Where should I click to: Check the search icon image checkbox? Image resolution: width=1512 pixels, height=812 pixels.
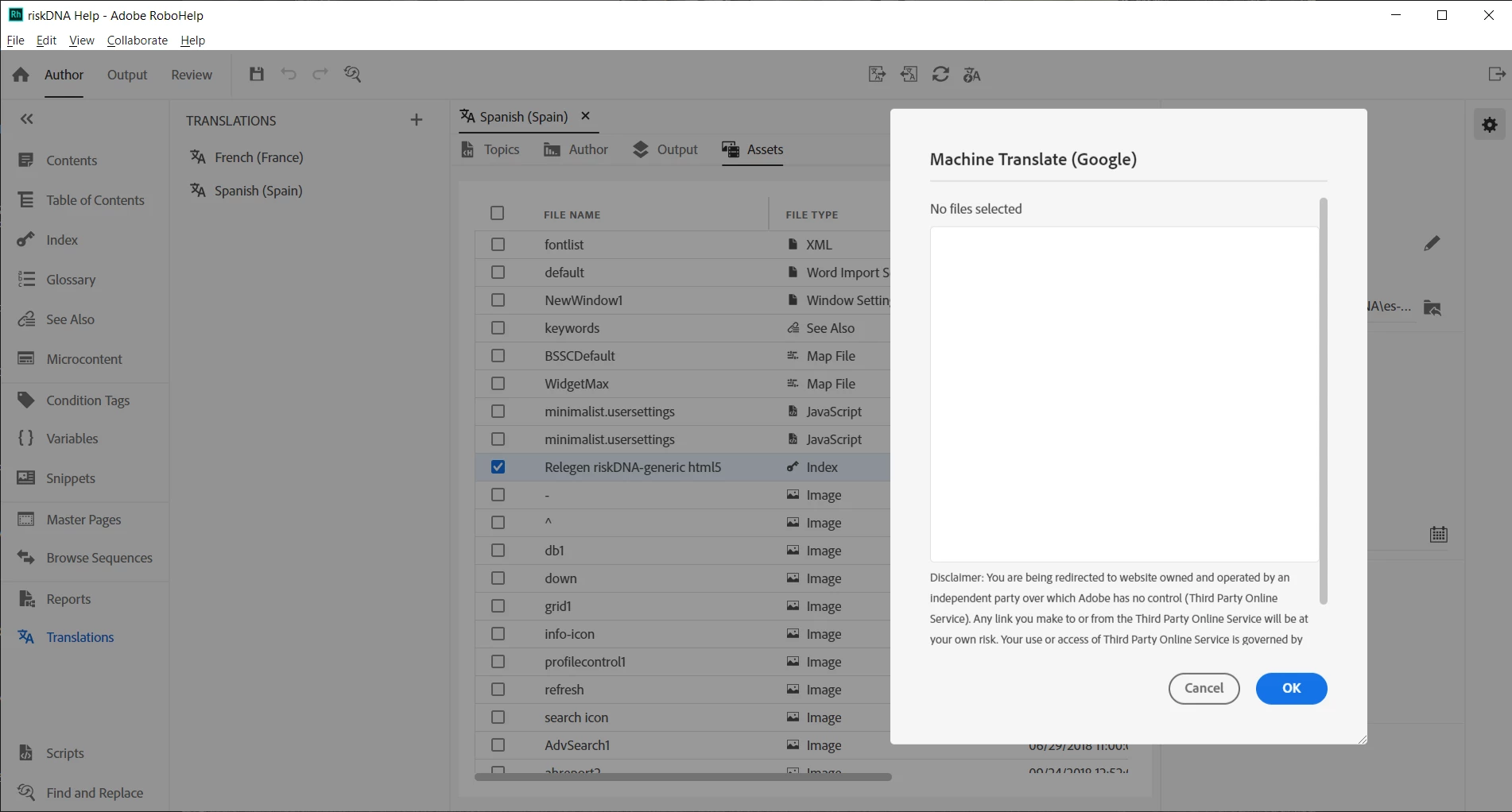tap(498, 717)
